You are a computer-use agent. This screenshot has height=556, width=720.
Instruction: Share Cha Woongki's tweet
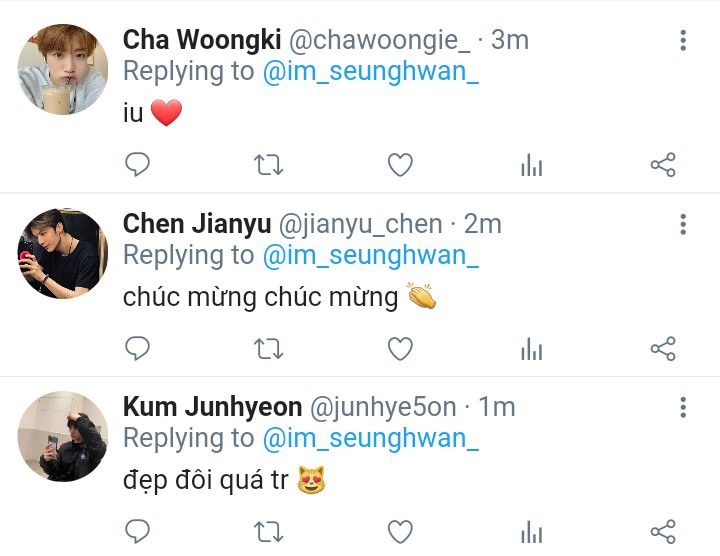663,164
